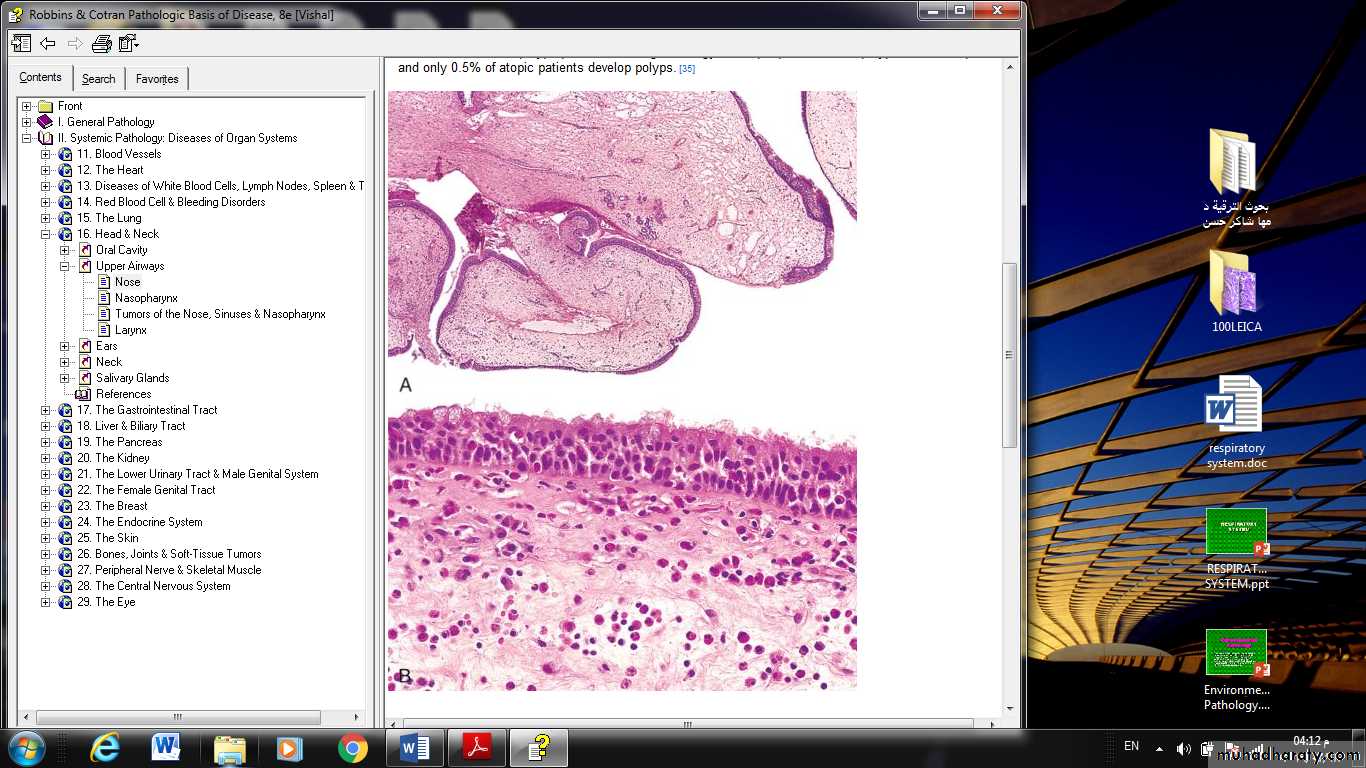This screenshot has height=768, width=1366.
Task: Switch to the Search tab
Action: point(98,79)
